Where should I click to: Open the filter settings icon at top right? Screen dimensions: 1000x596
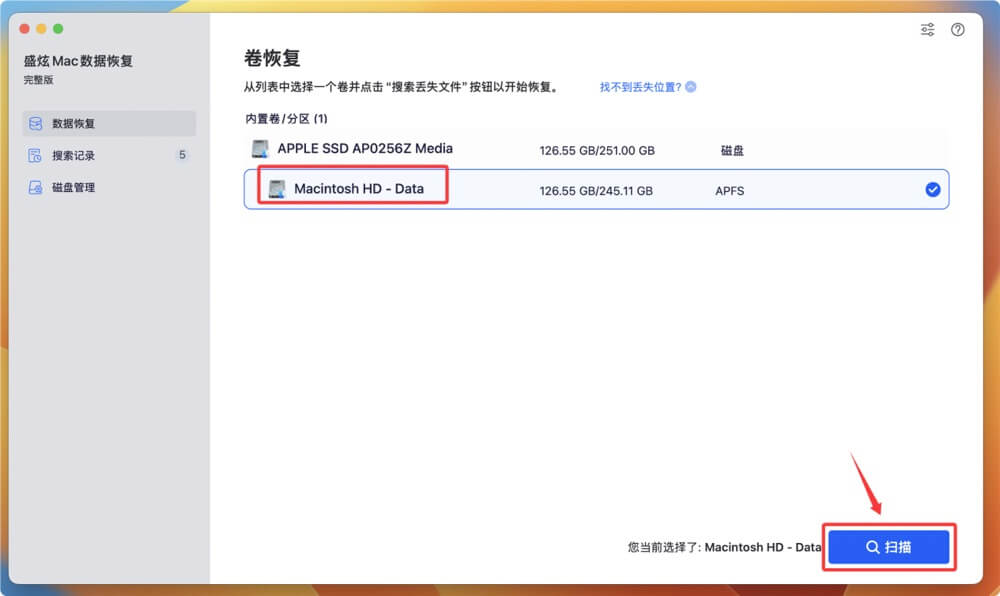click(927, 29)
